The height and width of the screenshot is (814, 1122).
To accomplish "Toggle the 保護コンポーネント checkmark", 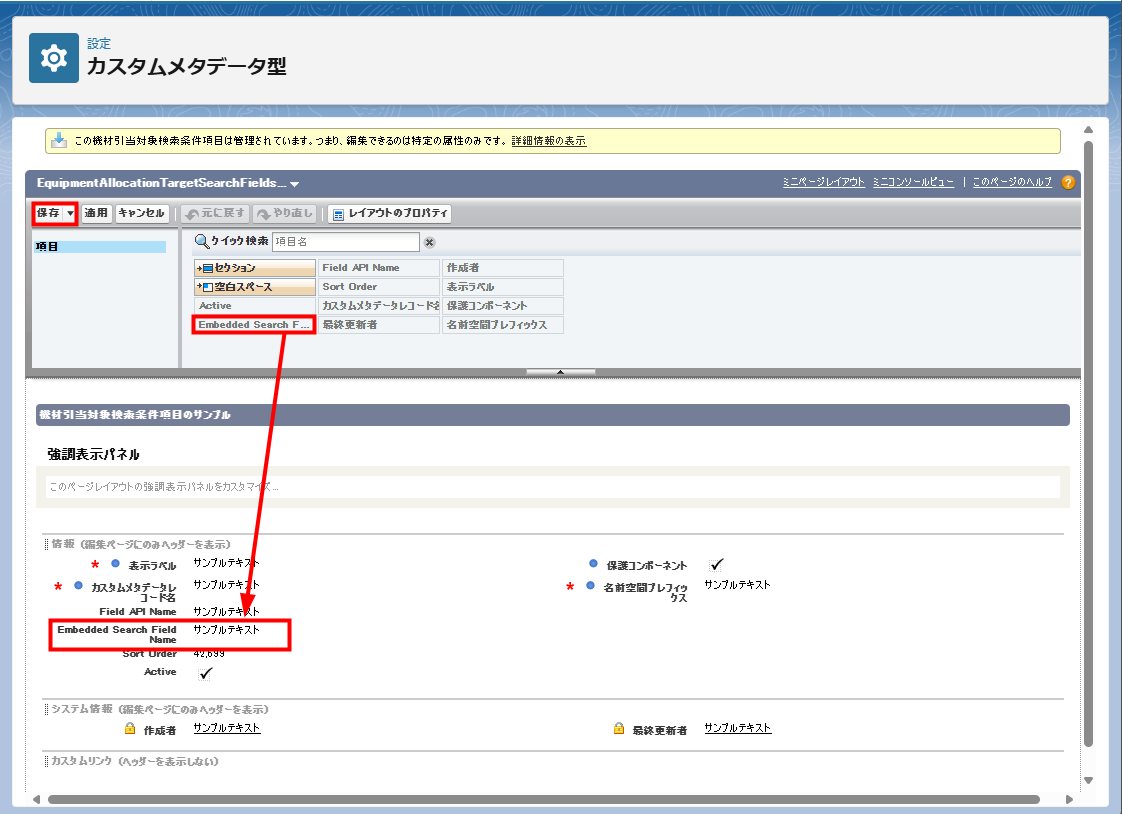I will point(716,565).
